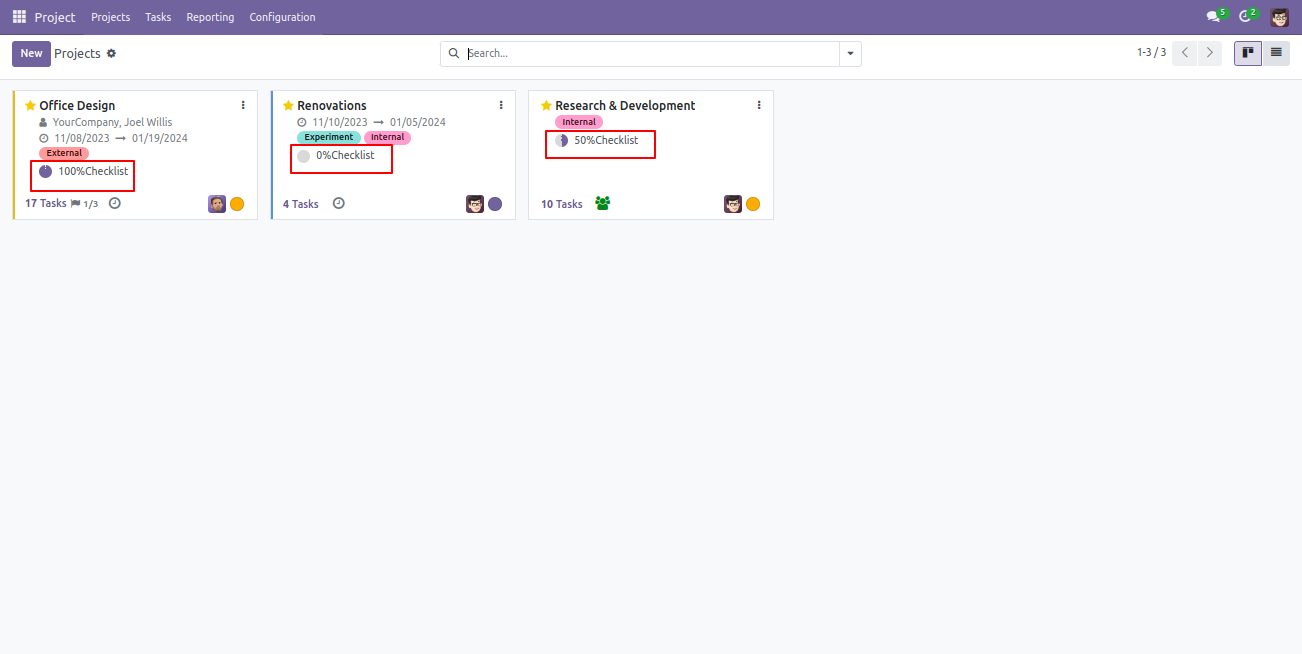Switch to Kanban view
The height and width of the screenshot is (654, 1302).
click(1248, 53)
